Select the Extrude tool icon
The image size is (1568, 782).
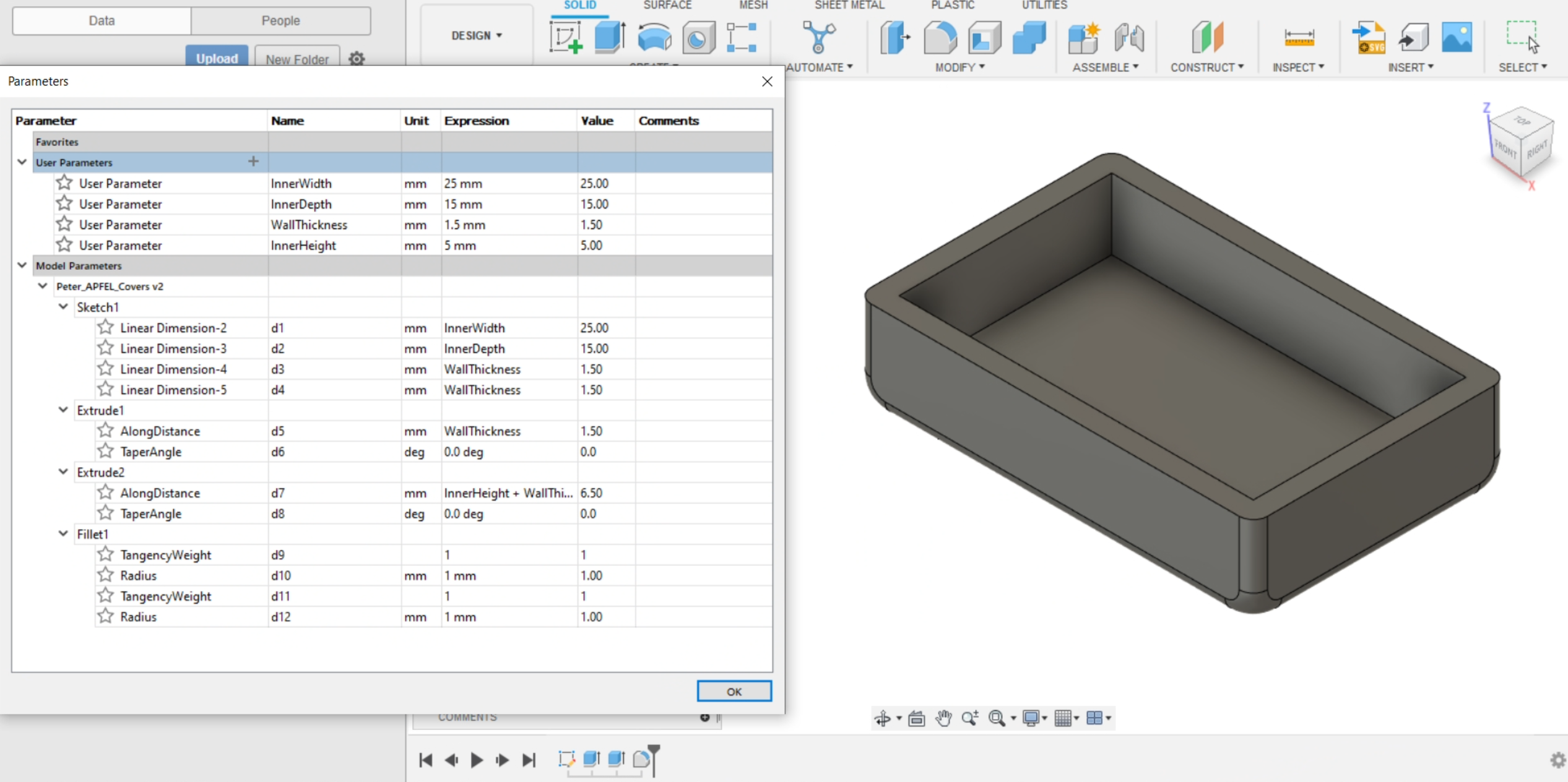click(x=610, y=38)
